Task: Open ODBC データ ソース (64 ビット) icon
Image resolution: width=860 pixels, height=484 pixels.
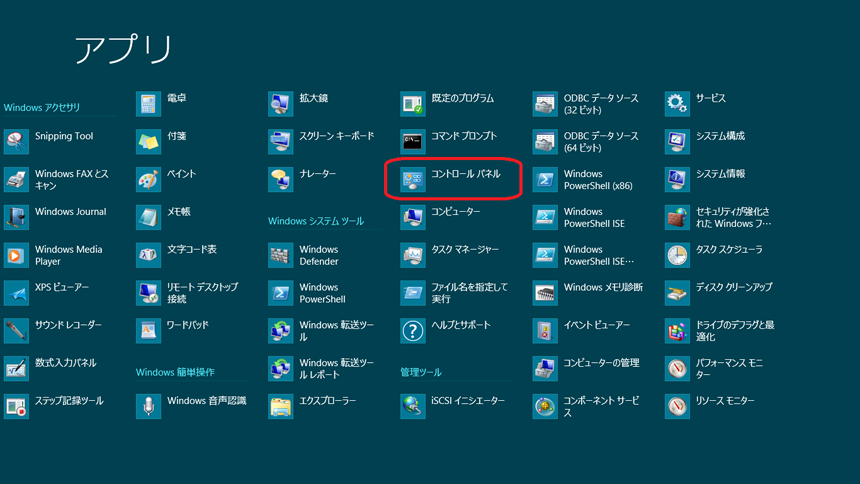Action: pos(545,142)
